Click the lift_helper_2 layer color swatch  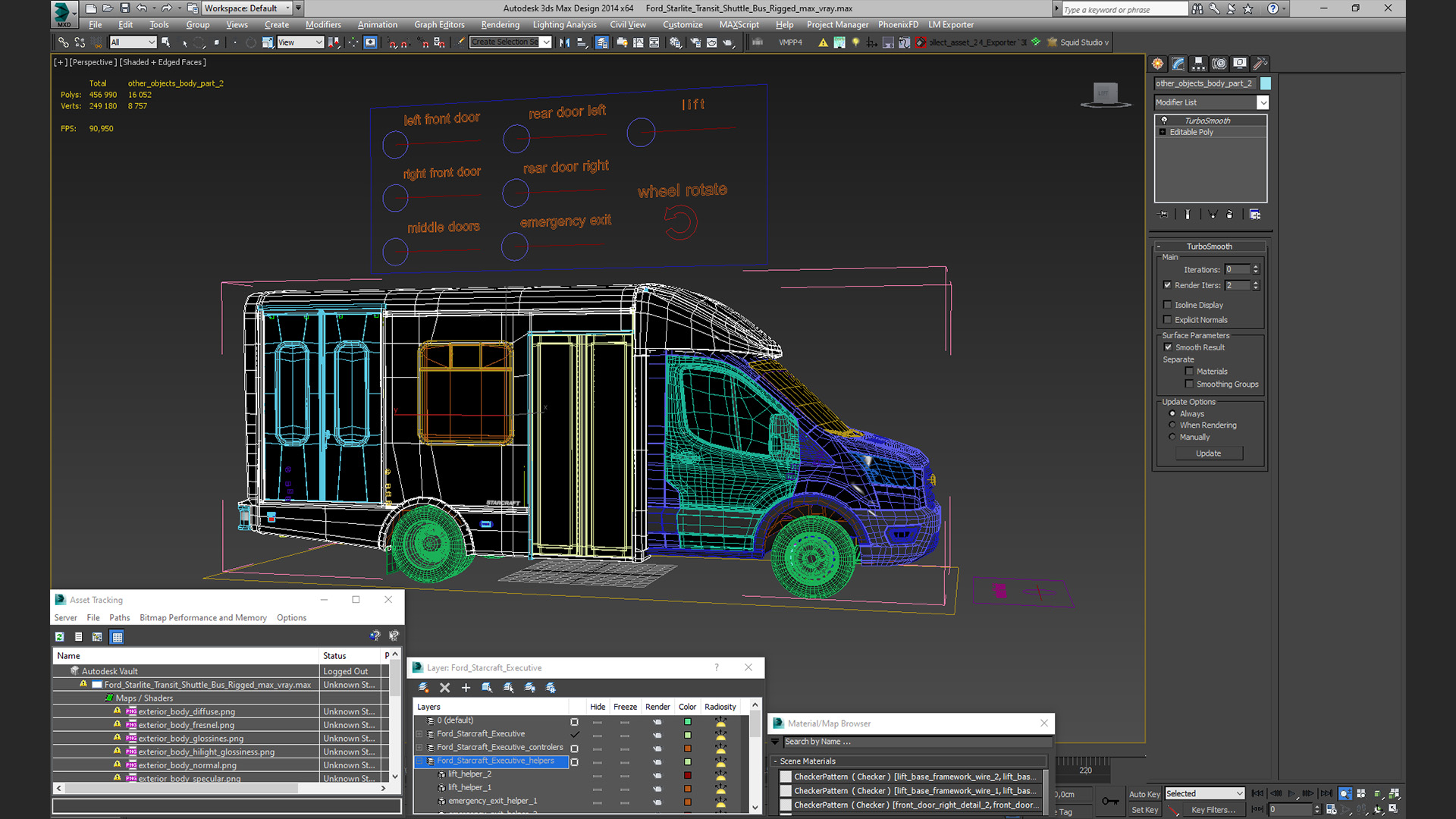point(688,775)
